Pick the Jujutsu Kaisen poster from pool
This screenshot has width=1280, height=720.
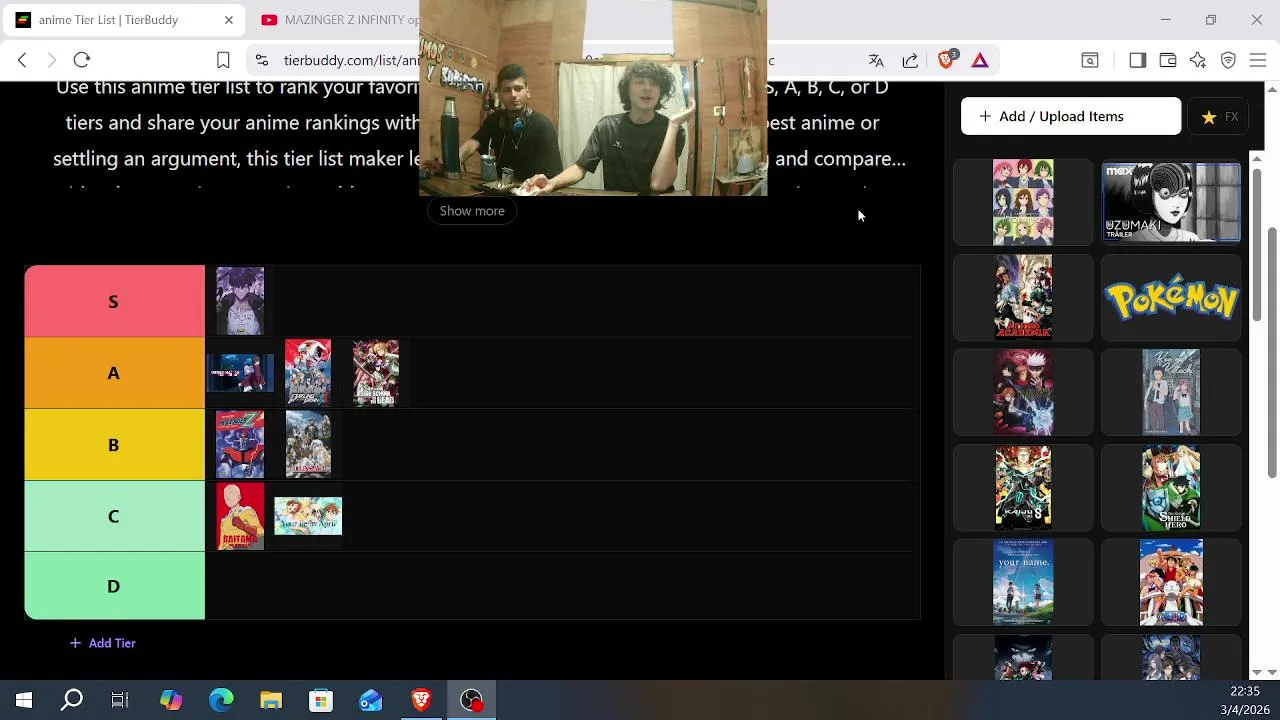click(x=1023, y=392)
